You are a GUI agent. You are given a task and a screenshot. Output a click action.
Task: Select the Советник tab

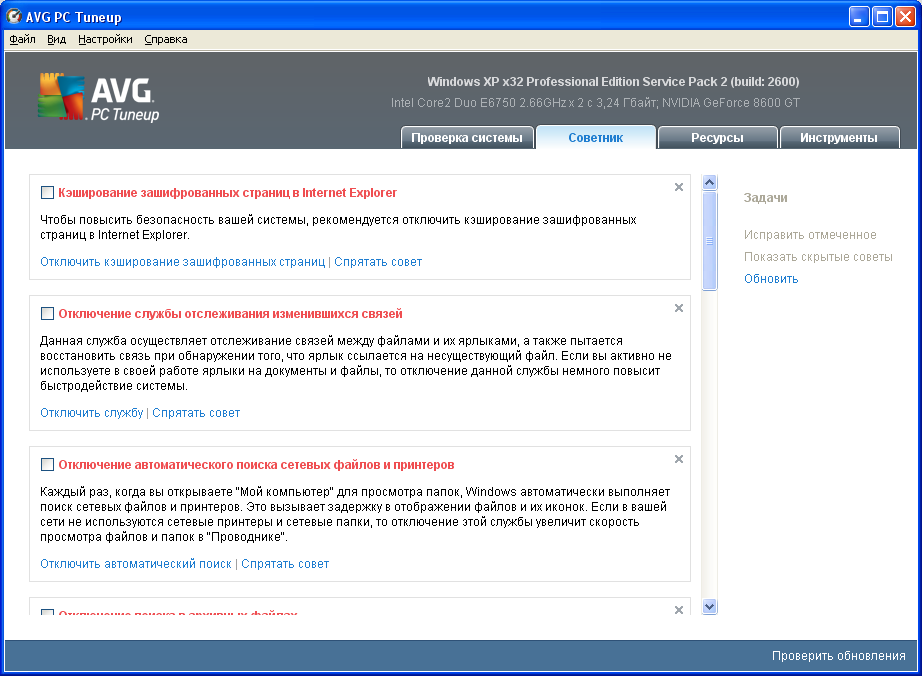tap(596, 138)
